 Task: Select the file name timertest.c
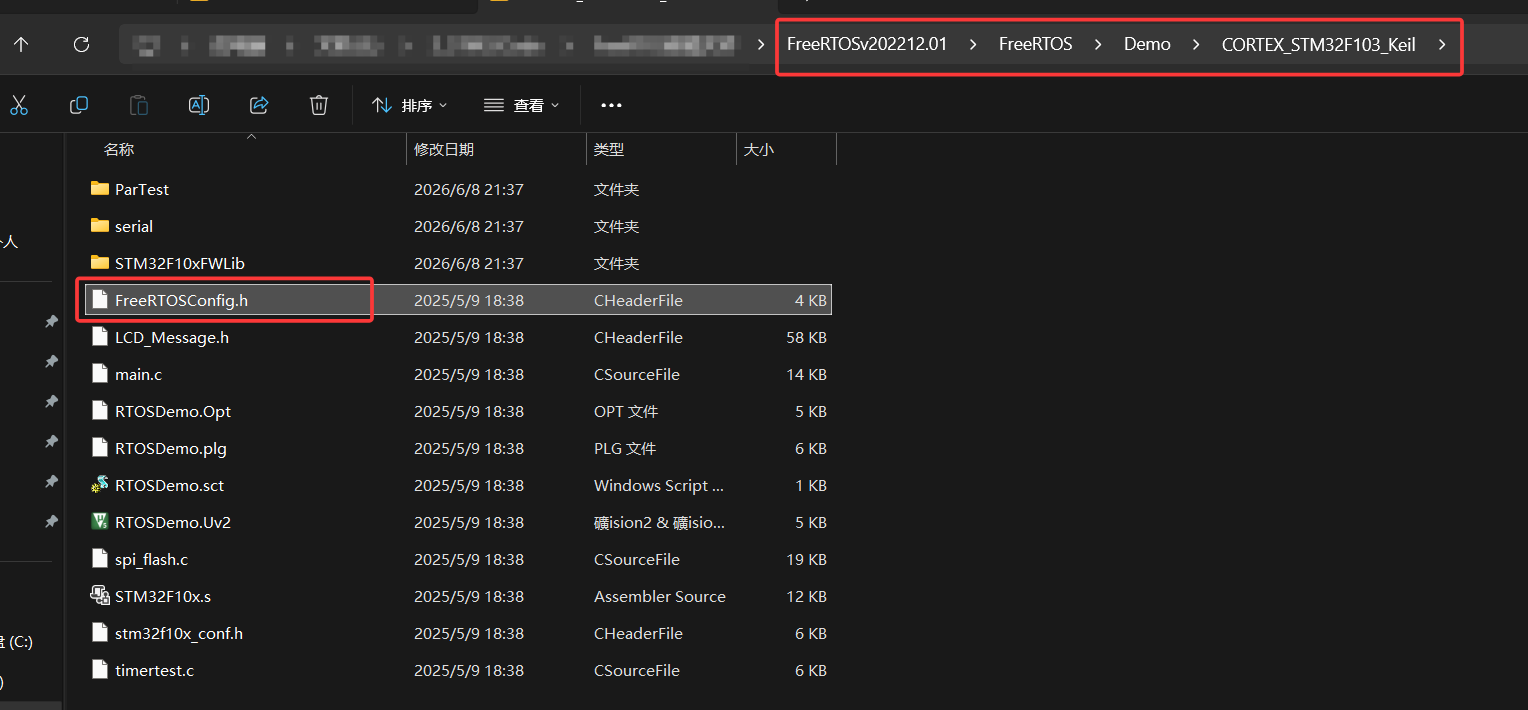coord(154,670)
